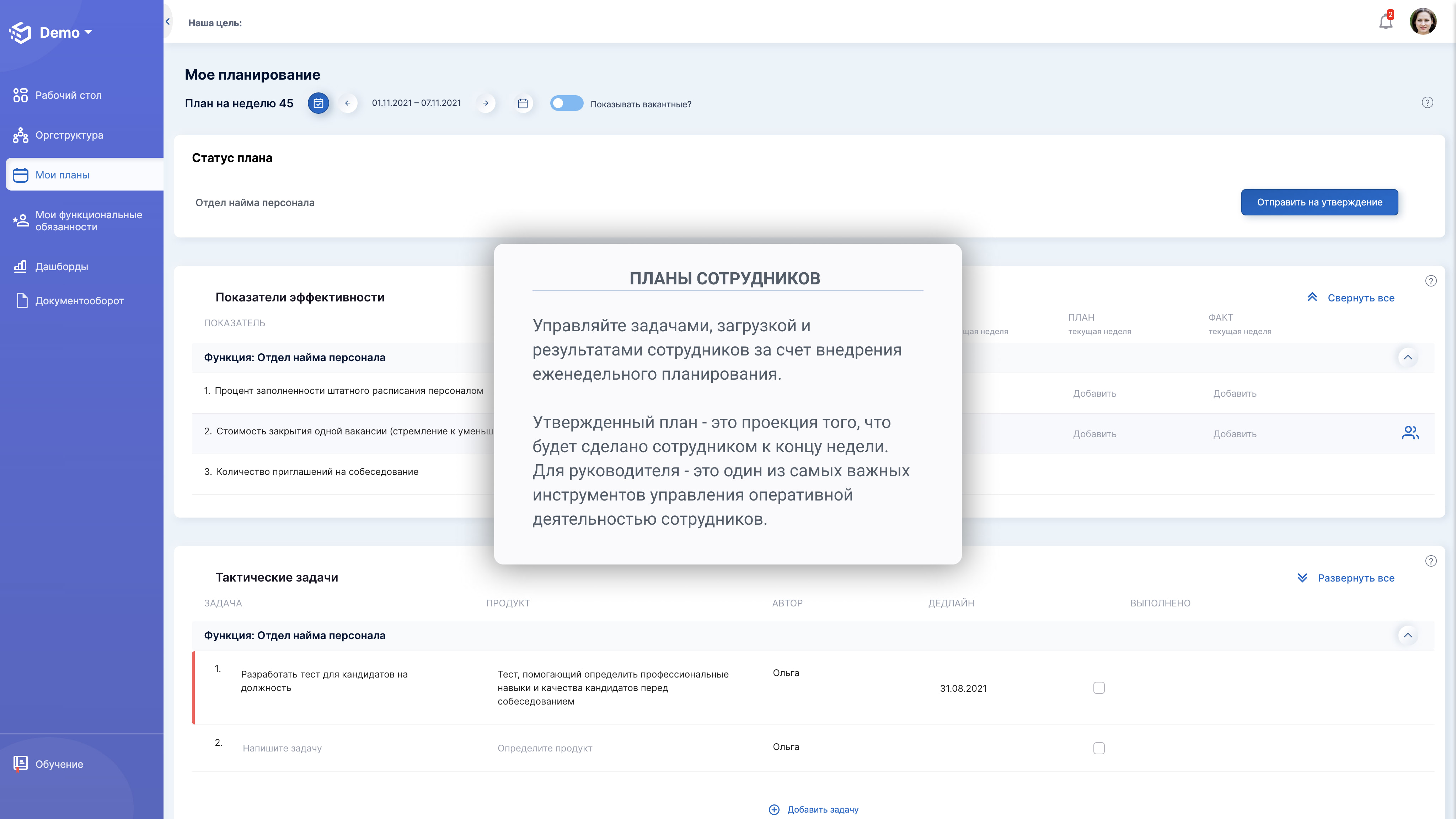
Task: Click Свернуть все link
Action: [x=1360, y=298]
